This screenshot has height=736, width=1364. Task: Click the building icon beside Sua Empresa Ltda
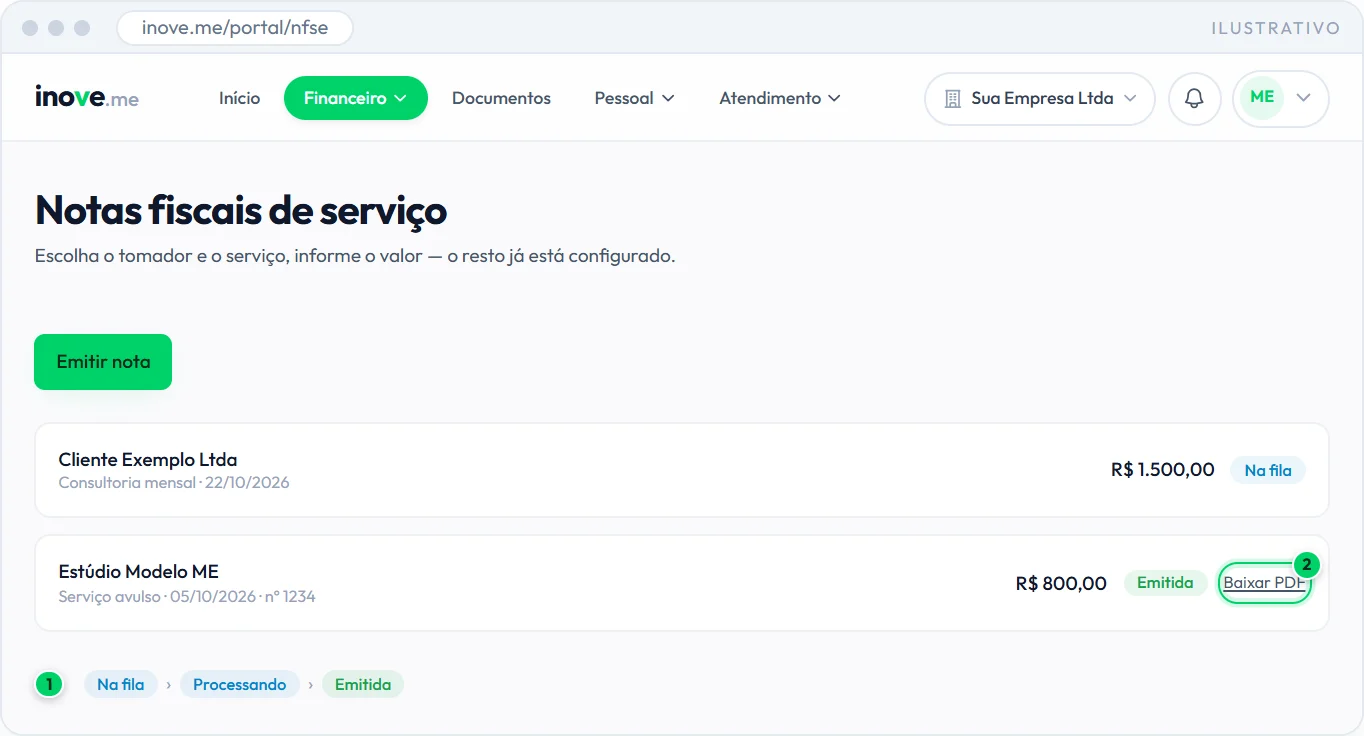[x=952, y=99]
